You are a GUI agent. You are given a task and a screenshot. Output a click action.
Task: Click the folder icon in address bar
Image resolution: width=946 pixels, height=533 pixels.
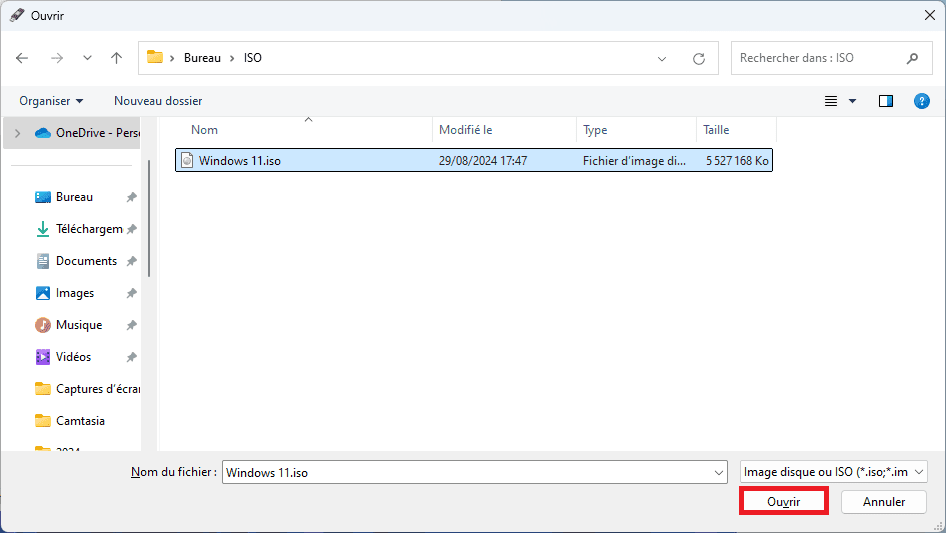click(155, 57)
